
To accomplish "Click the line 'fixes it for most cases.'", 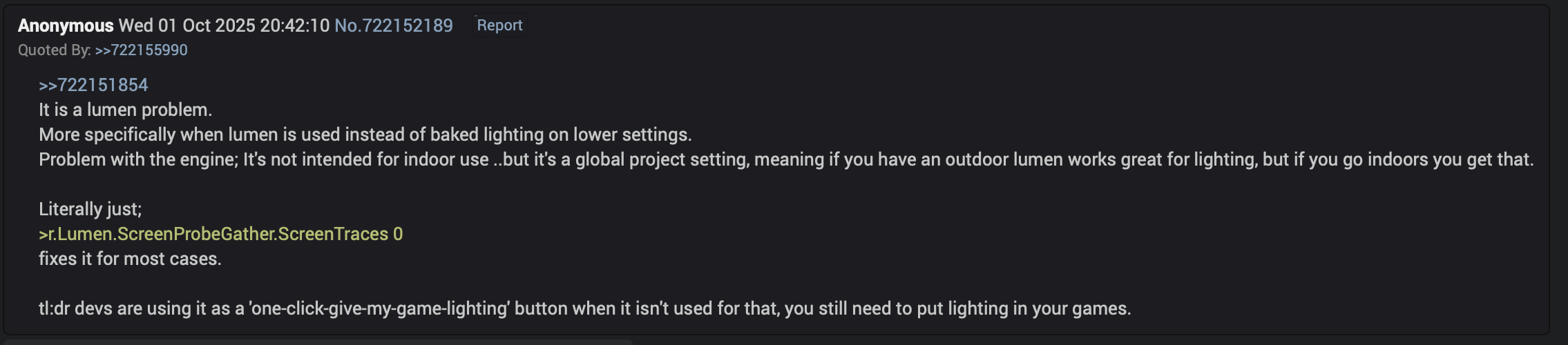I will click(130, 259).
